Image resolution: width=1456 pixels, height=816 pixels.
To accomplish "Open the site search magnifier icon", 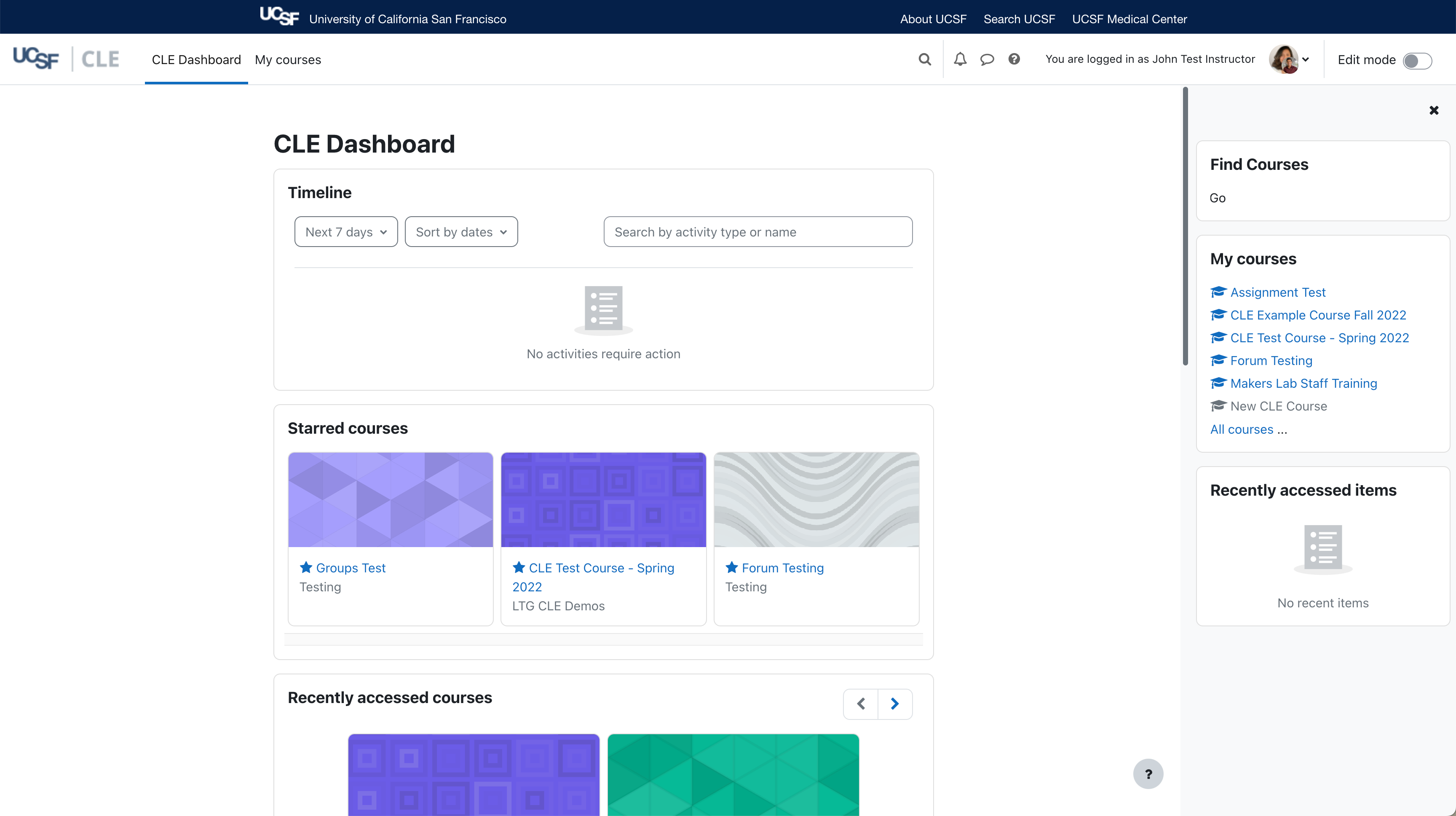I will tap(925, 59).
